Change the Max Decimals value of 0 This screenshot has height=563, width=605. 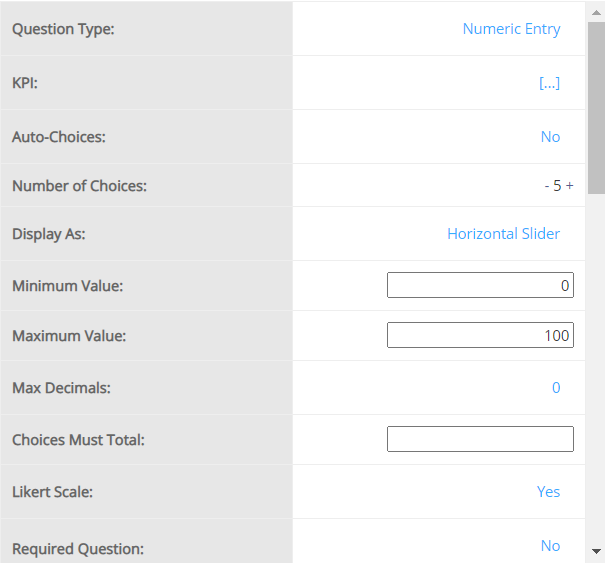point(556,388)
